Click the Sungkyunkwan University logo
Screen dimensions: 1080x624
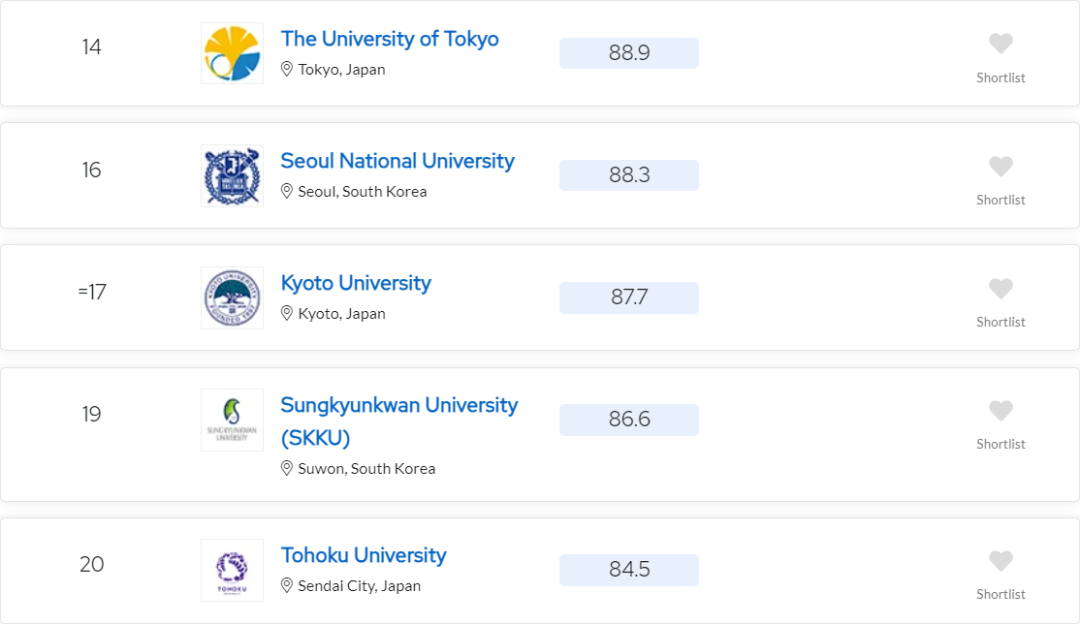click(232, 419)
